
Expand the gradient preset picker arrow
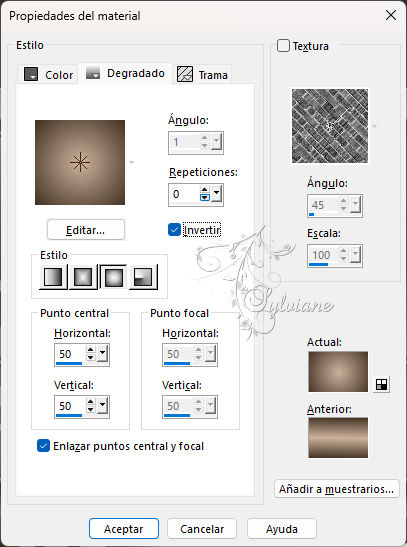pyautogui.click(x=131, y=162)
